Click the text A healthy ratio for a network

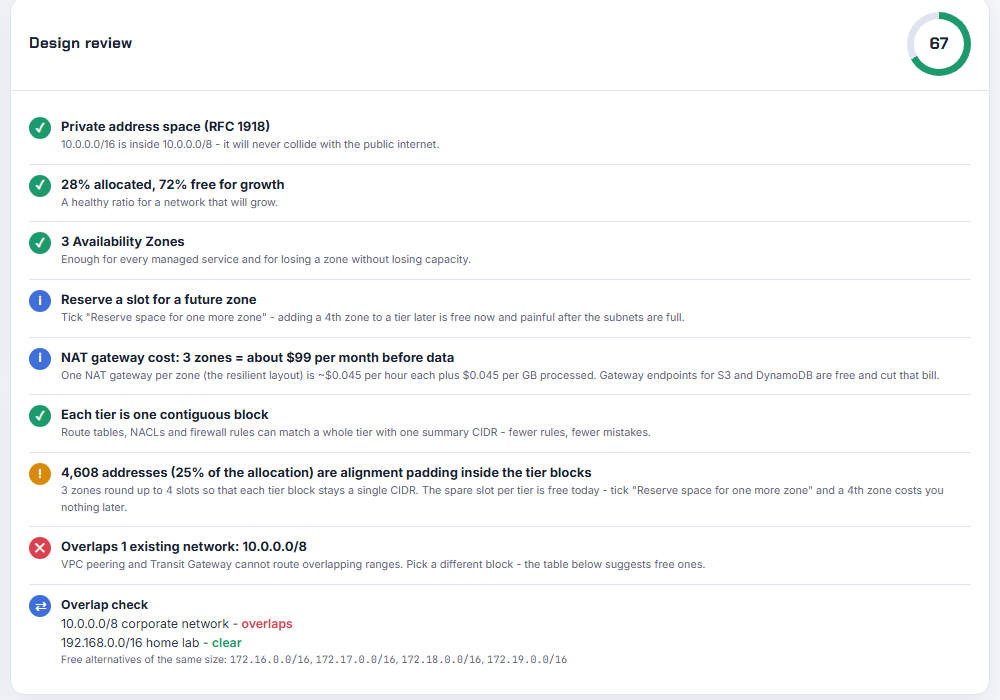170,202
